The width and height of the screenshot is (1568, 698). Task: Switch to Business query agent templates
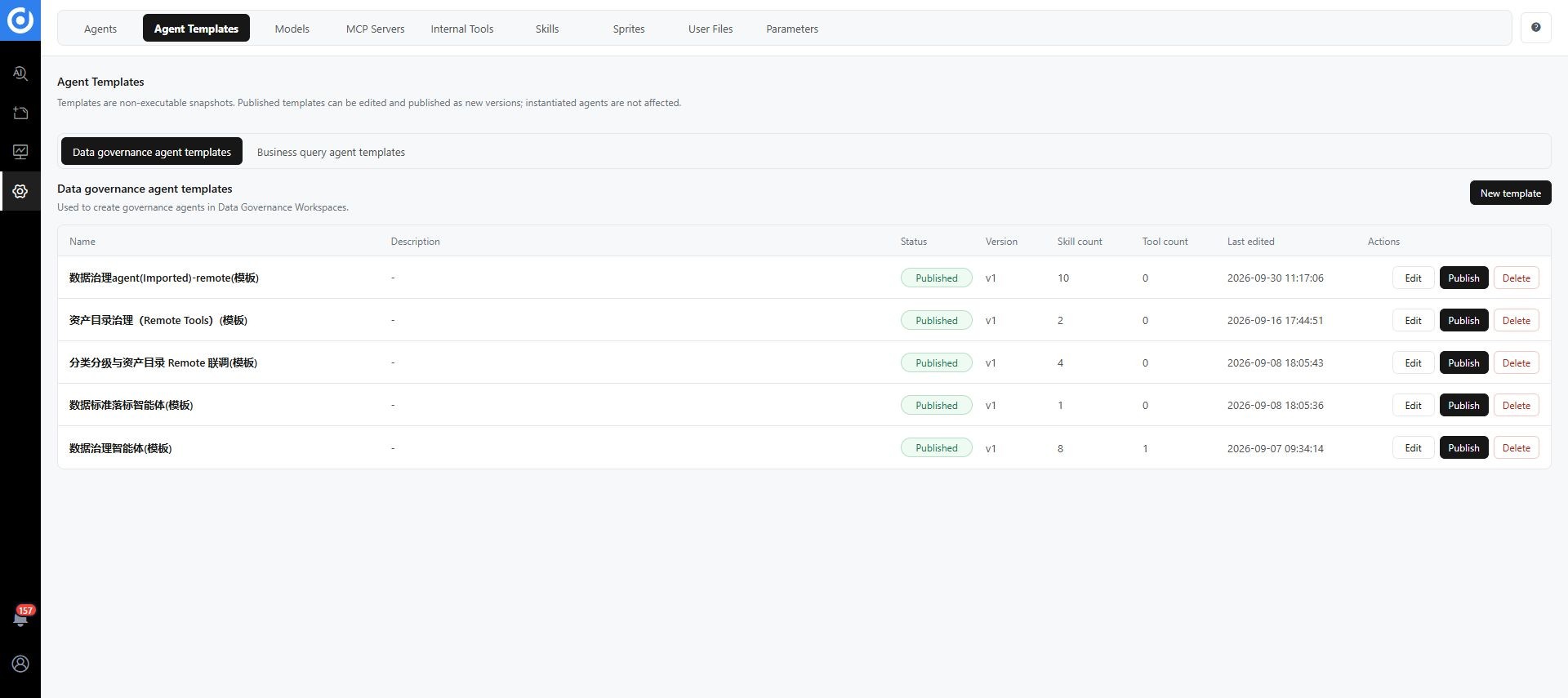tap(331, 152)
